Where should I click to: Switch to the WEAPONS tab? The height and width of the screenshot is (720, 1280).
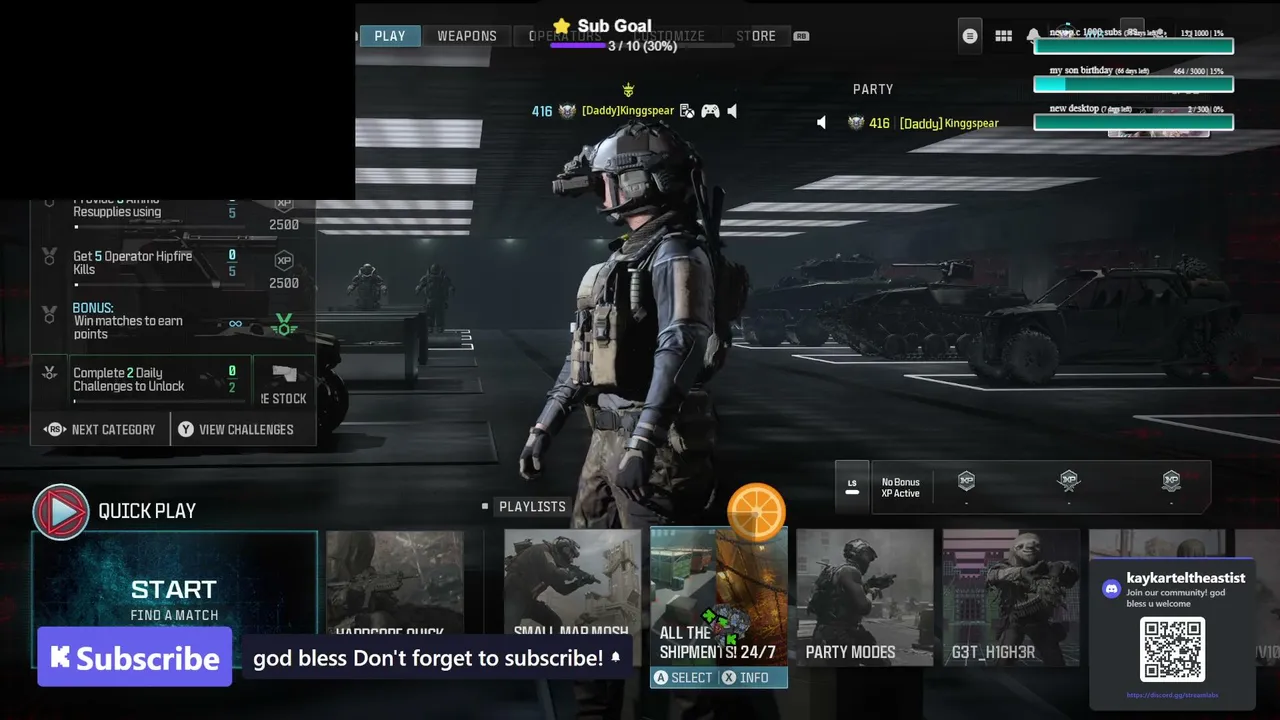point(467,36)
